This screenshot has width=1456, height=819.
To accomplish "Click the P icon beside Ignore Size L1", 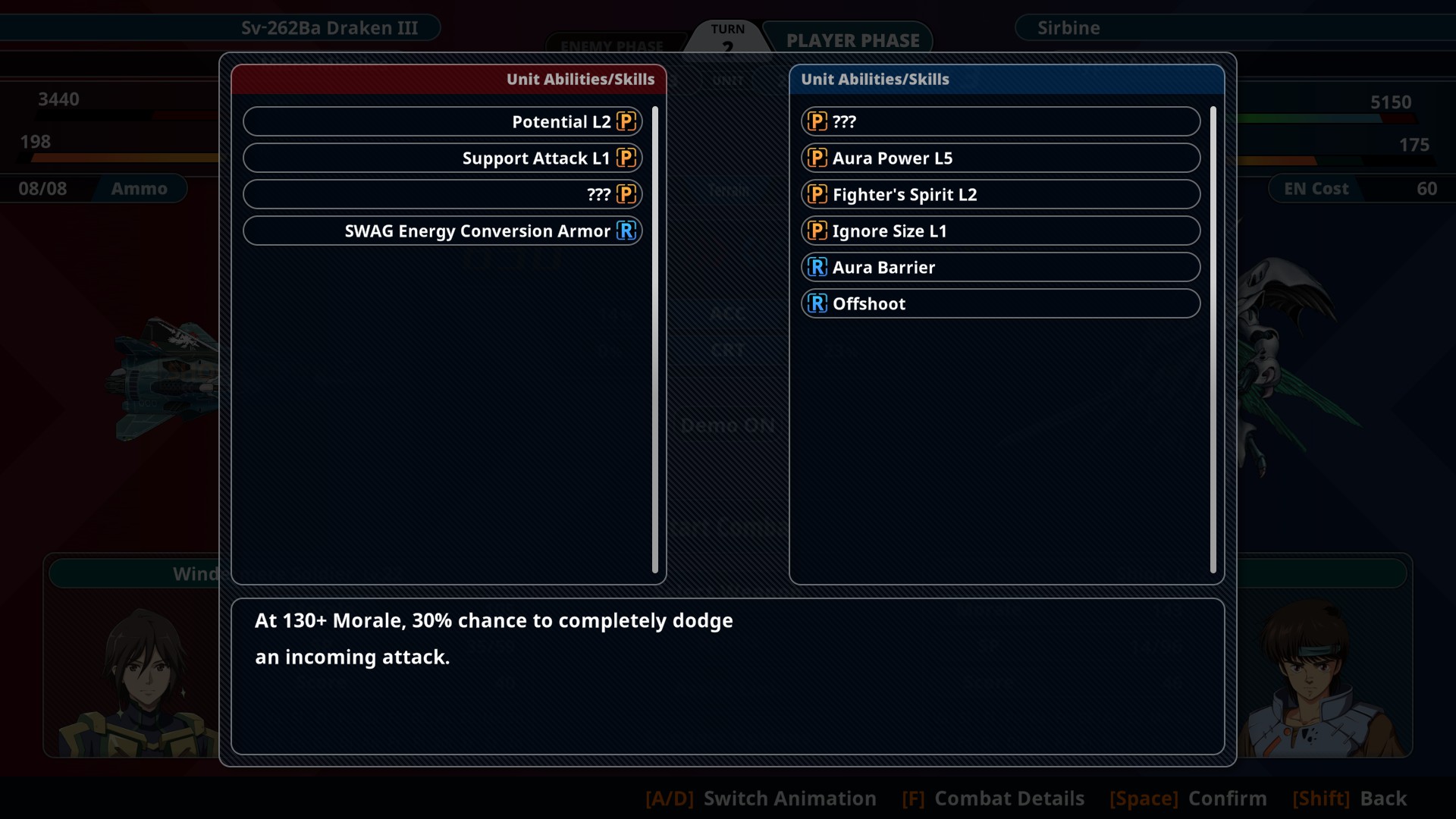I will tap(817, 231).
